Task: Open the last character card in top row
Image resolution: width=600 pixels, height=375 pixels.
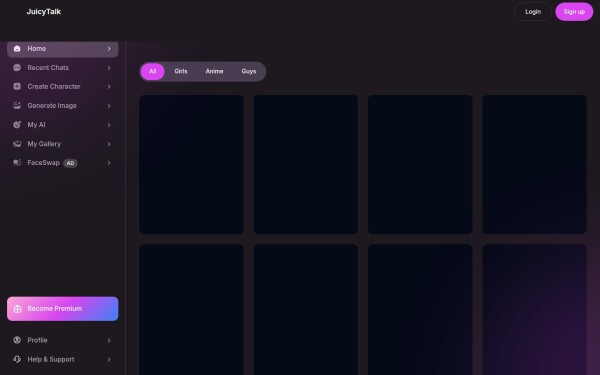Action: click(x=535, y=165)
